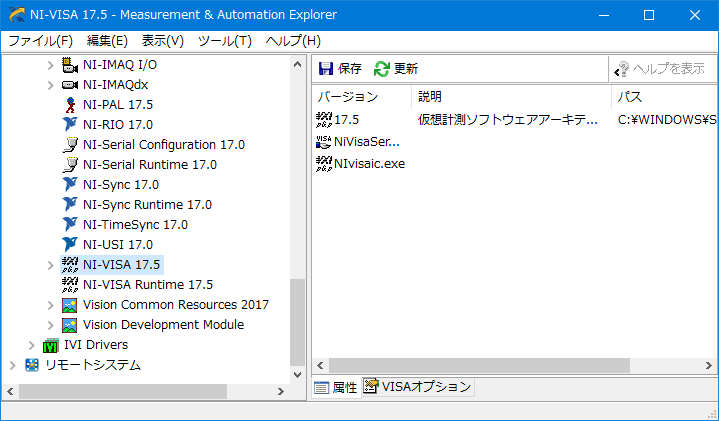Click the 更新 button label

406,69
